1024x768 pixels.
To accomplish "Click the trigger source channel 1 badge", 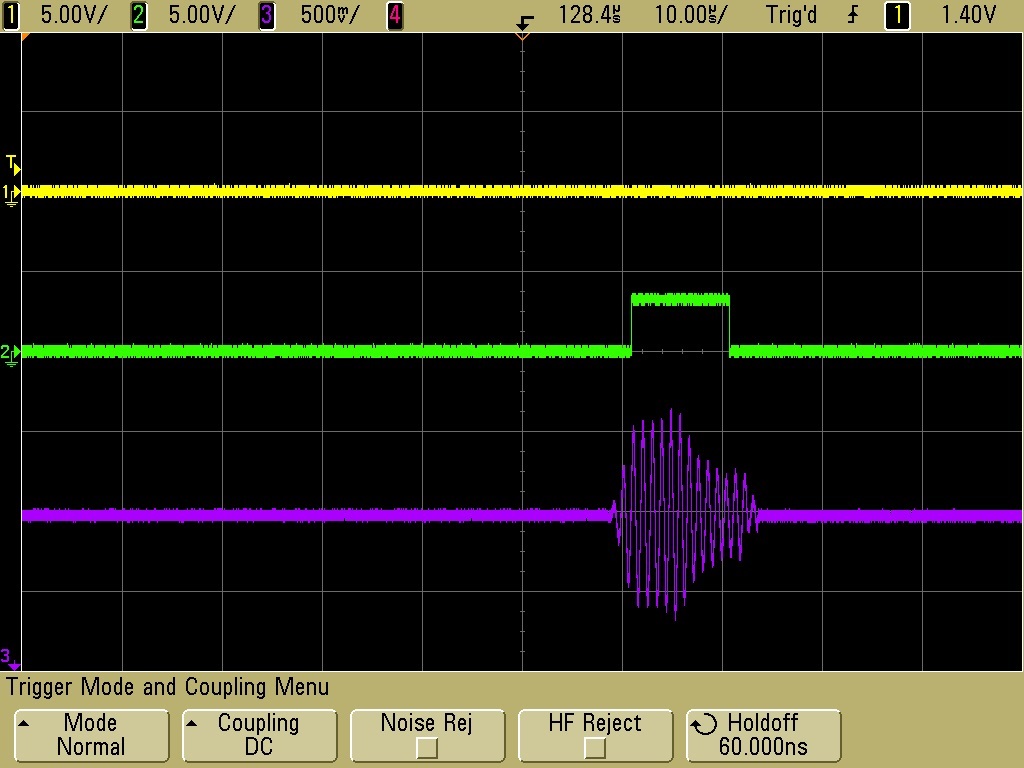I will (x=897, y=15).
